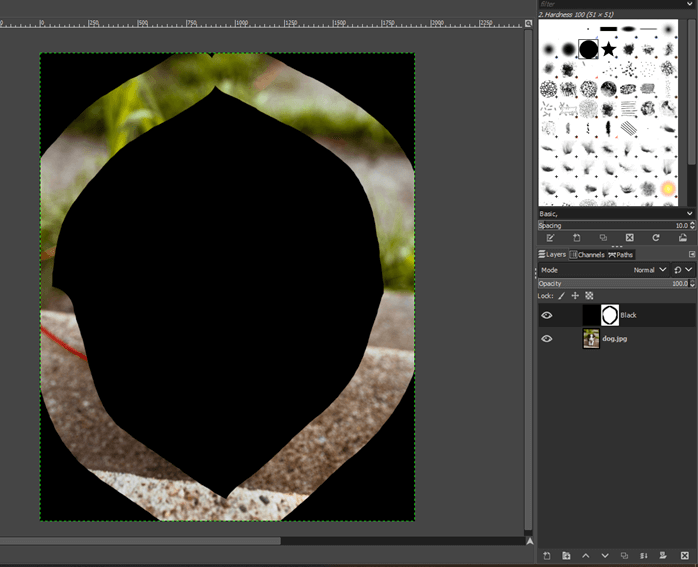
Task: Duplicate the selected brush icon
Action: (603, 238)
